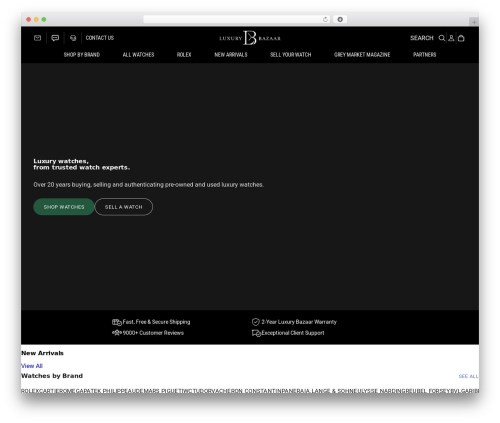The height and width of the screenshot is (423, 500).
Task: Click 'Exceptional Client Support' text
Action: [293, 333]
